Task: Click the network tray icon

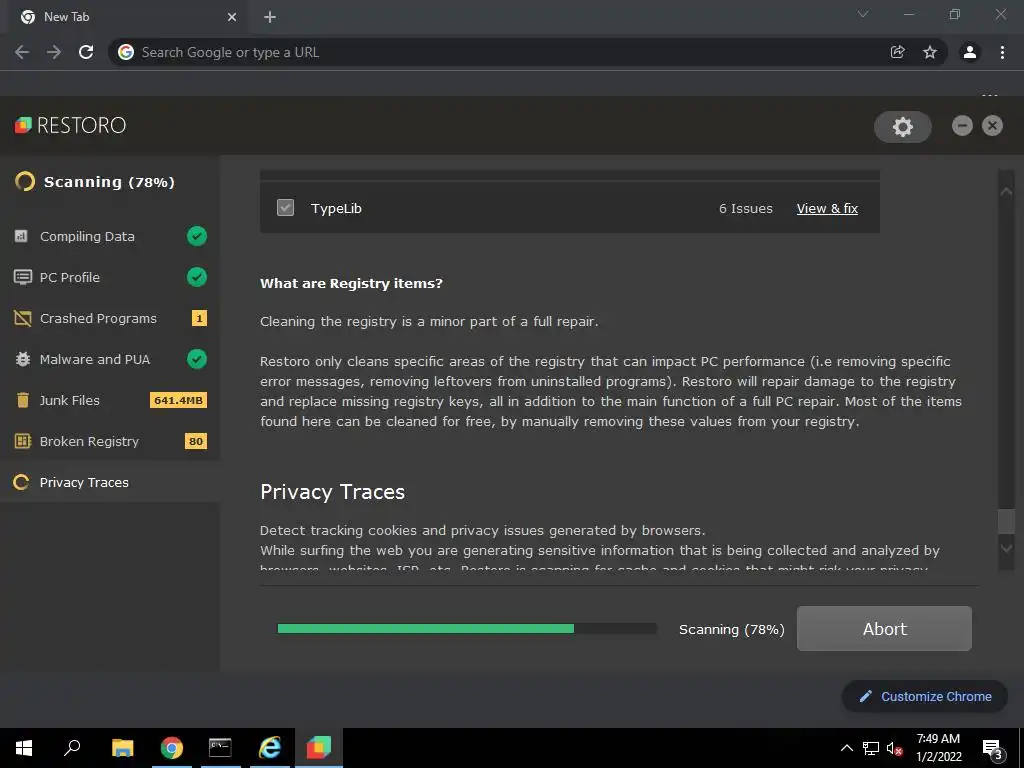Action: [x=870, y=748]
